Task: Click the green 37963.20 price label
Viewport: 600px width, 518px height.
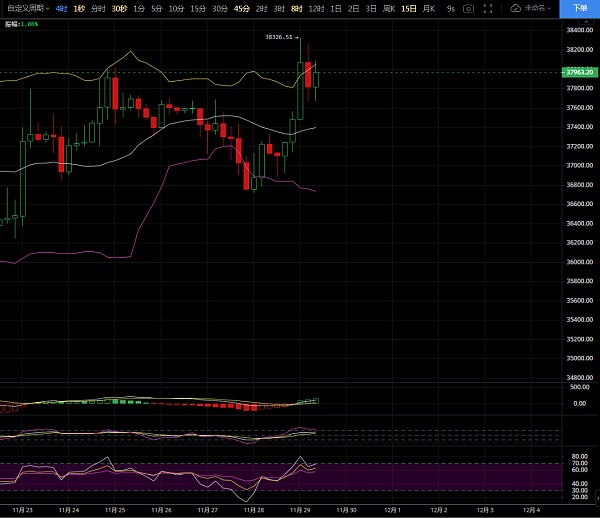Action: click(578, 72)
